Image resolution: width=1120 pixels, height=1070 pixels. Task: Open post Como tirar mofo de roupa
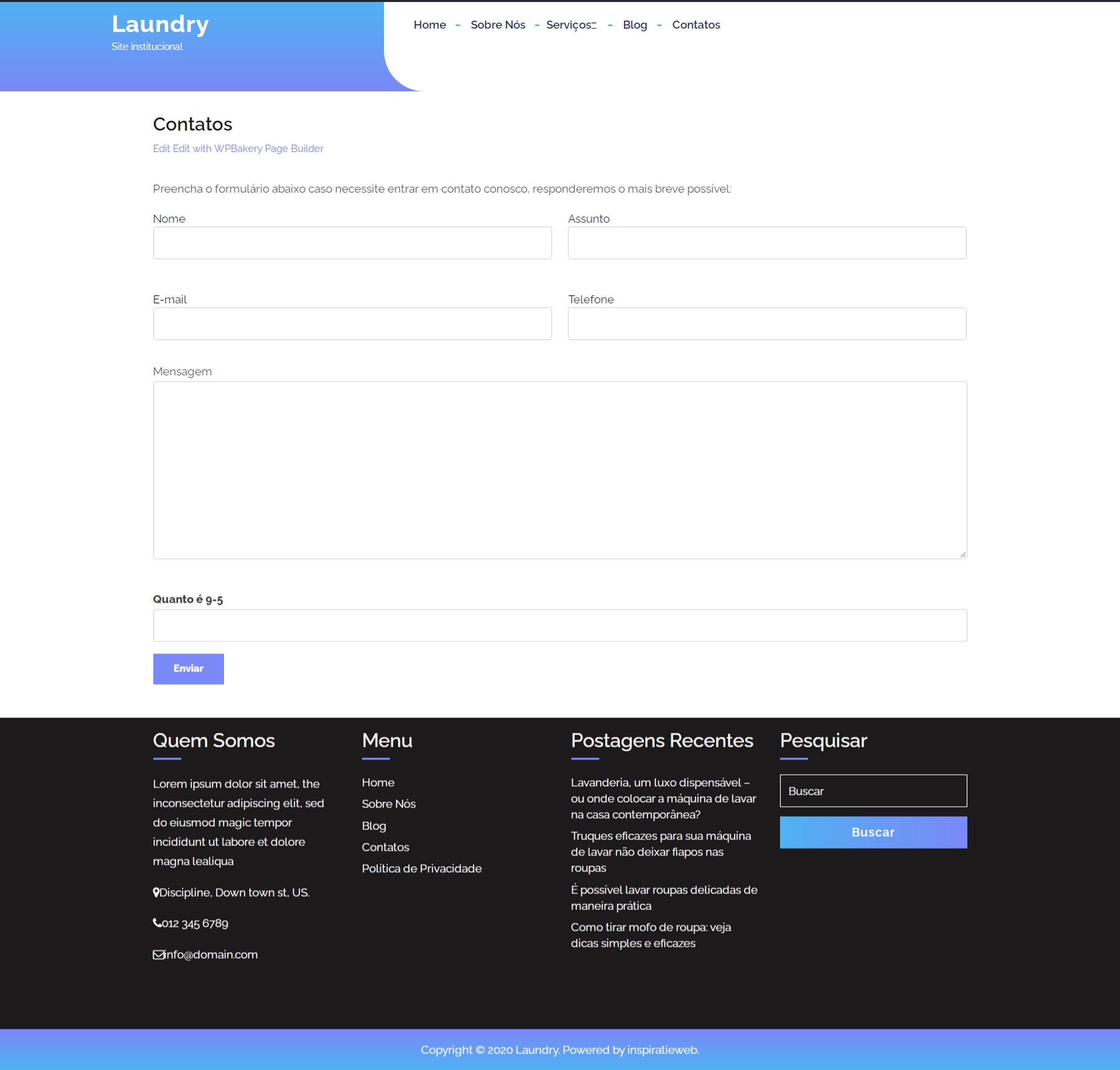click(x=650, y=935)
